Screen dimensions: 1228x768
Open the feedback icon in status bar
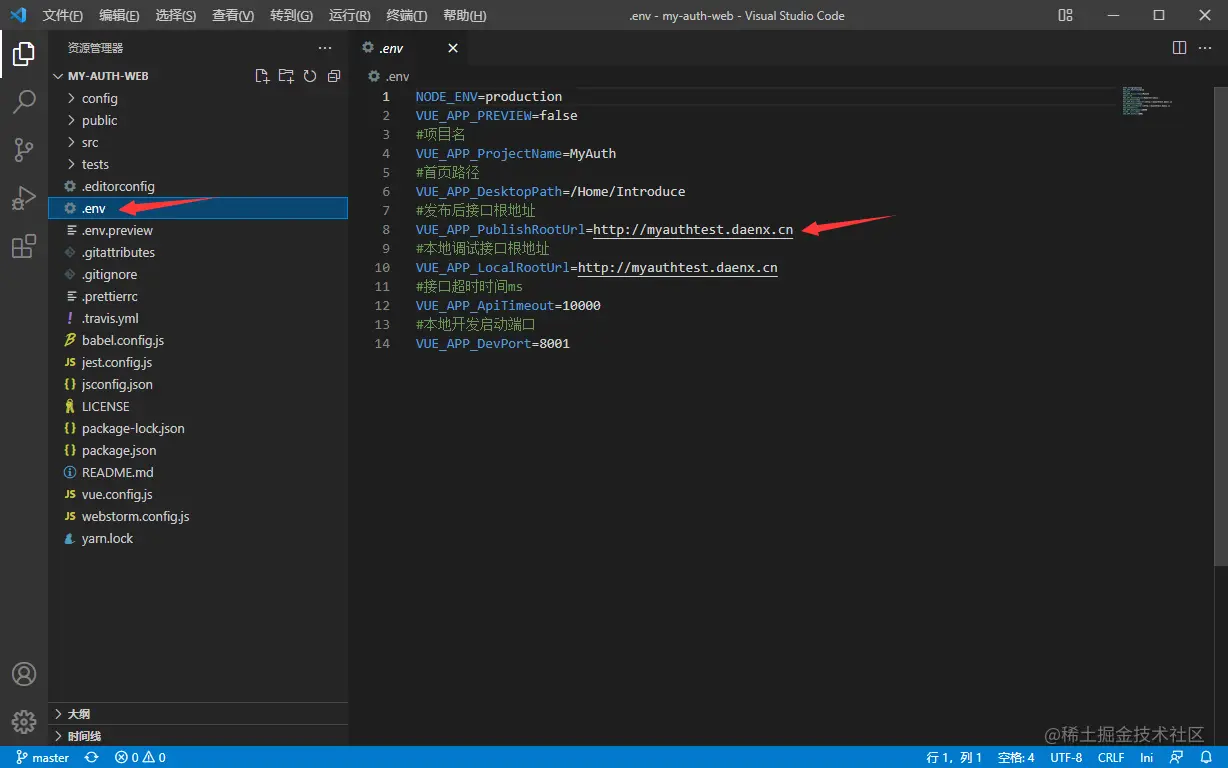point(1177,757)
